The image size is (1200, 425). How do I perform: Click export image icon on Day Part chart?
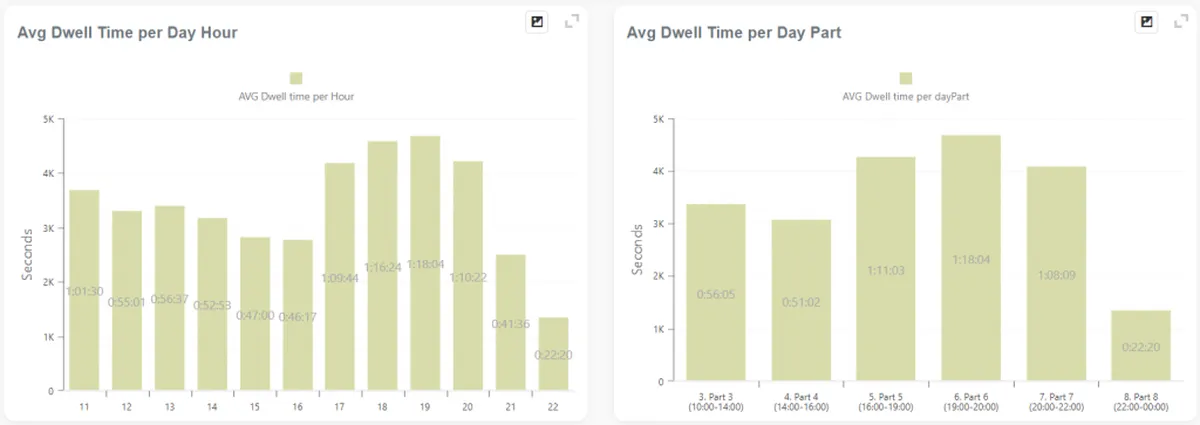(1147, 22)
